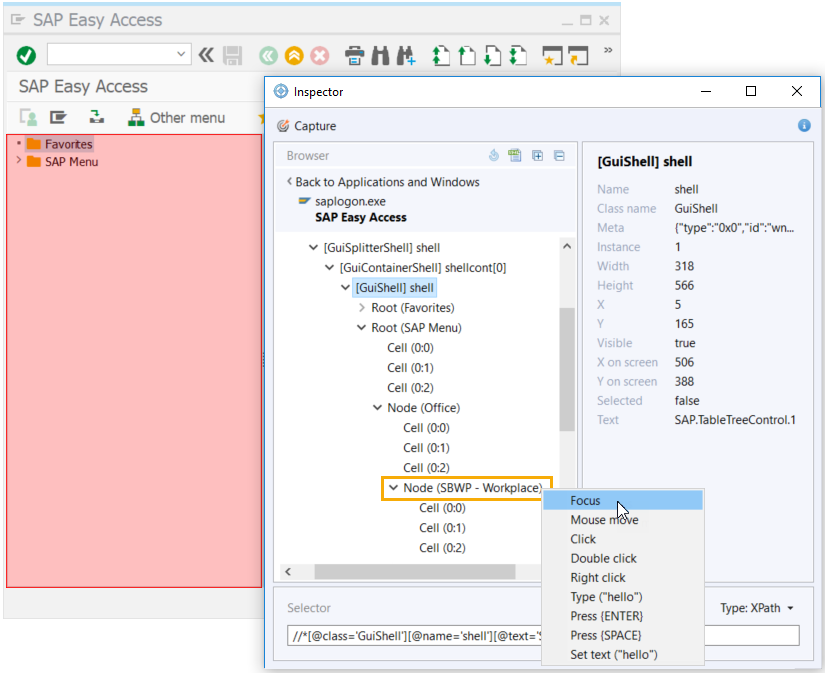The image size is (825, 673).
Task: Select the SAP Menu folder label
Action: [72, 162]
